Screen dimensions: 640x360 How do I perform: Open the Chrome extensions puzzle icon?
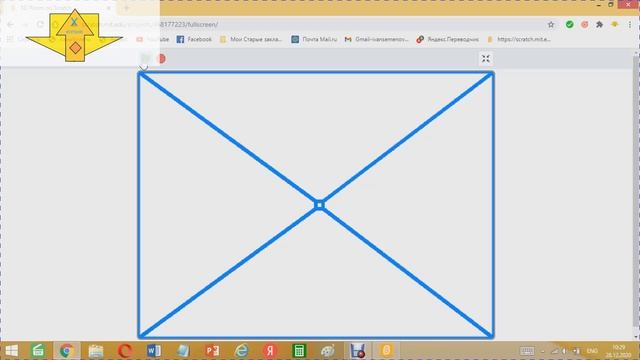pos(599,24)
